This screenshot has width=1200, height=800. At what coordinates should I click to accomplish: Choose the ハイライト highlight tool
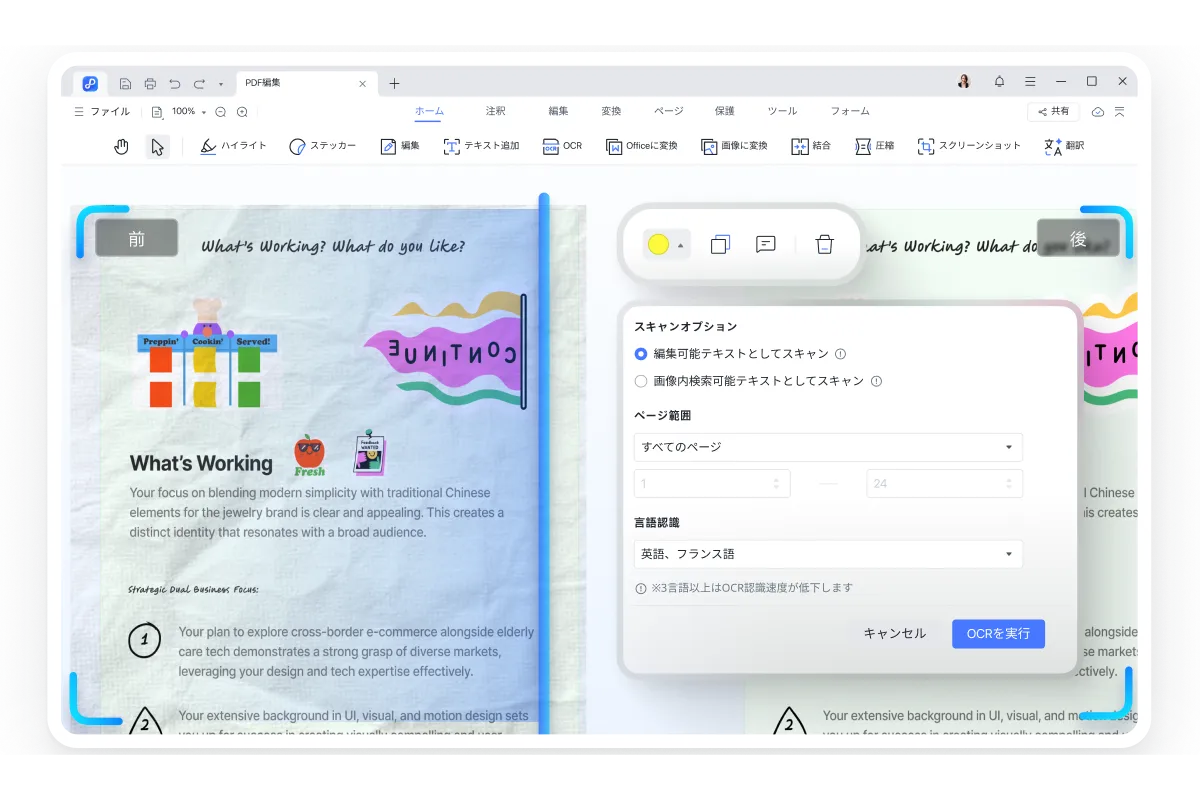233,146
